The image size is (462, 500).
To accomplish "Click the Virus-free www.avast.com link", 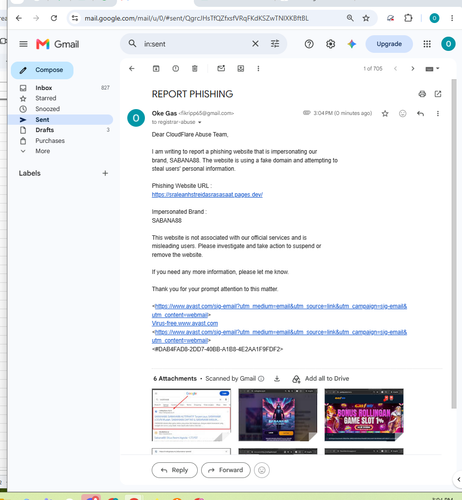I will [x=185, y=324].
